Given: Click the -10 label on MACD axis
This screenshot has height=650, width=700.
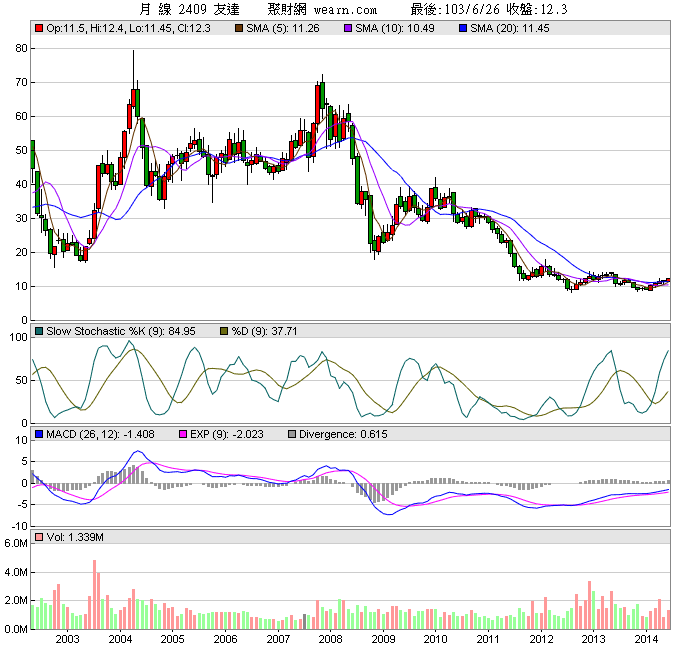Looking at the screenshot, I should click(x=21, y=526).
